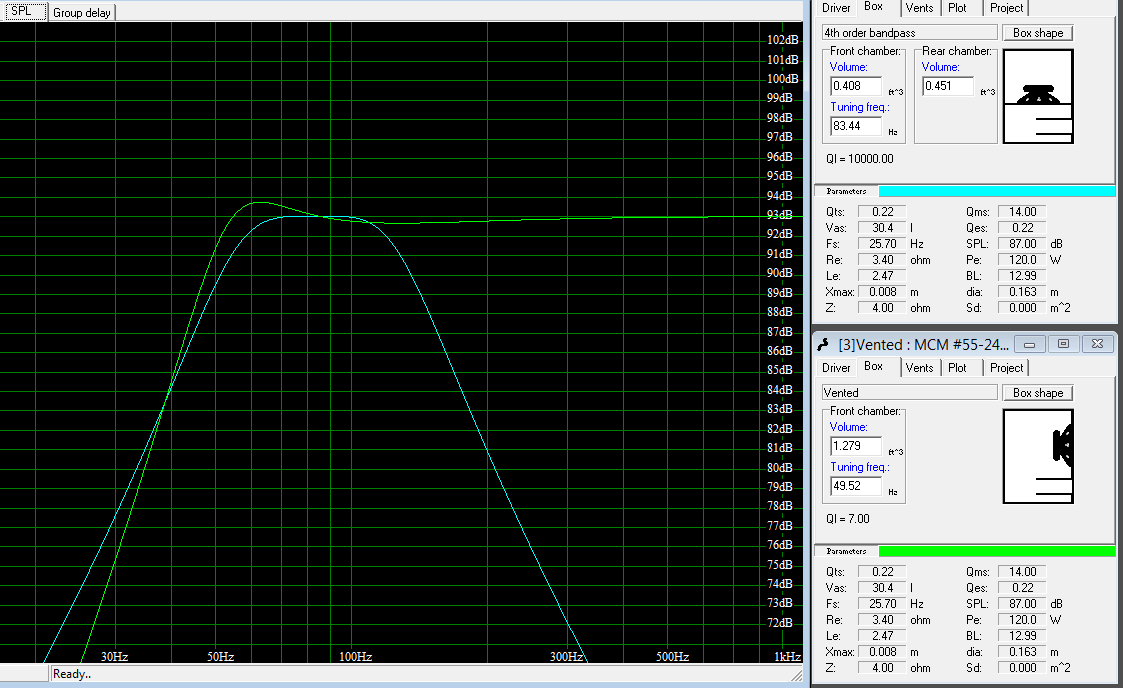Click blue Volume label under Rear chamber
This screenshot has width=1123, height=688.
pos(940,67)
